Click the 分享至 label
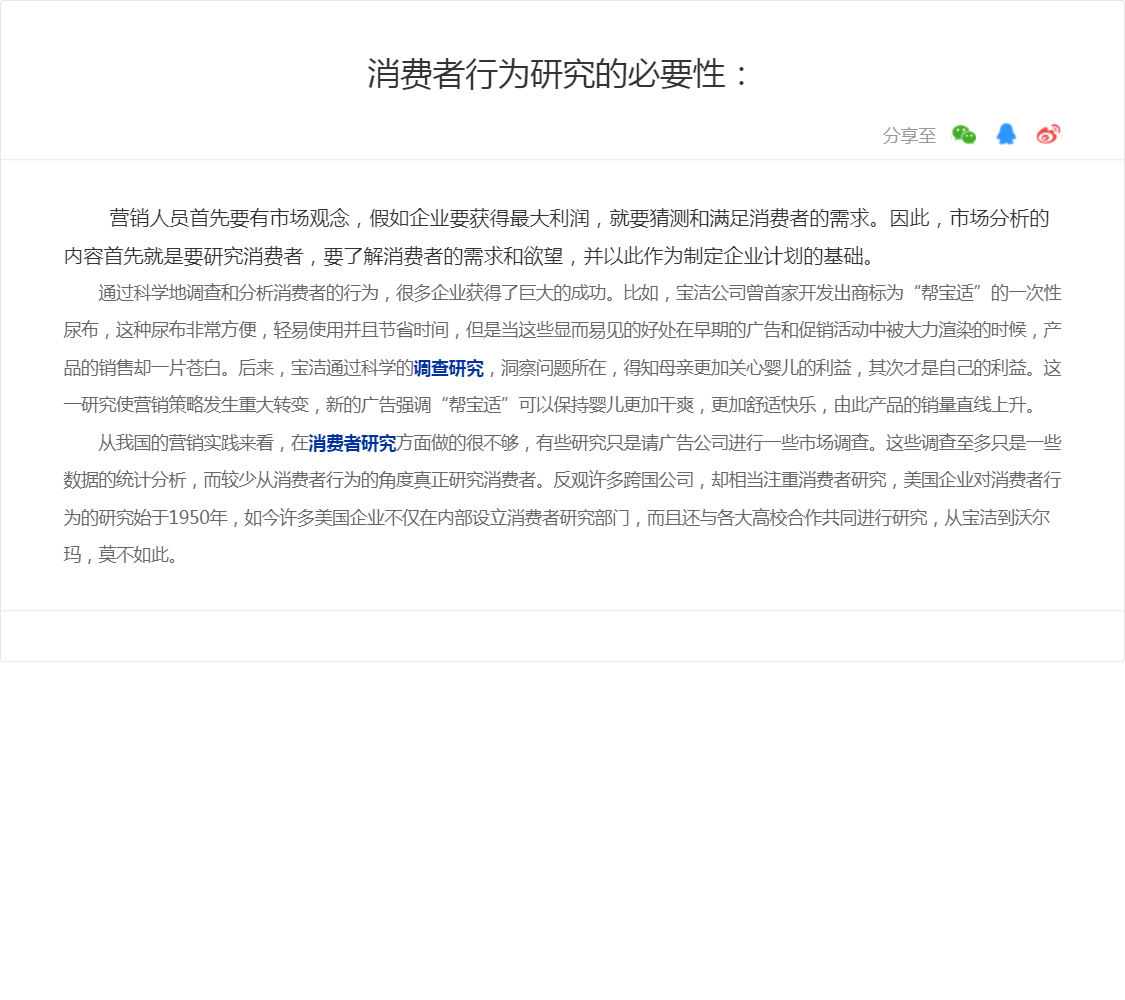The height and width of the screenshot is (1000, 1125). (909, 136)
